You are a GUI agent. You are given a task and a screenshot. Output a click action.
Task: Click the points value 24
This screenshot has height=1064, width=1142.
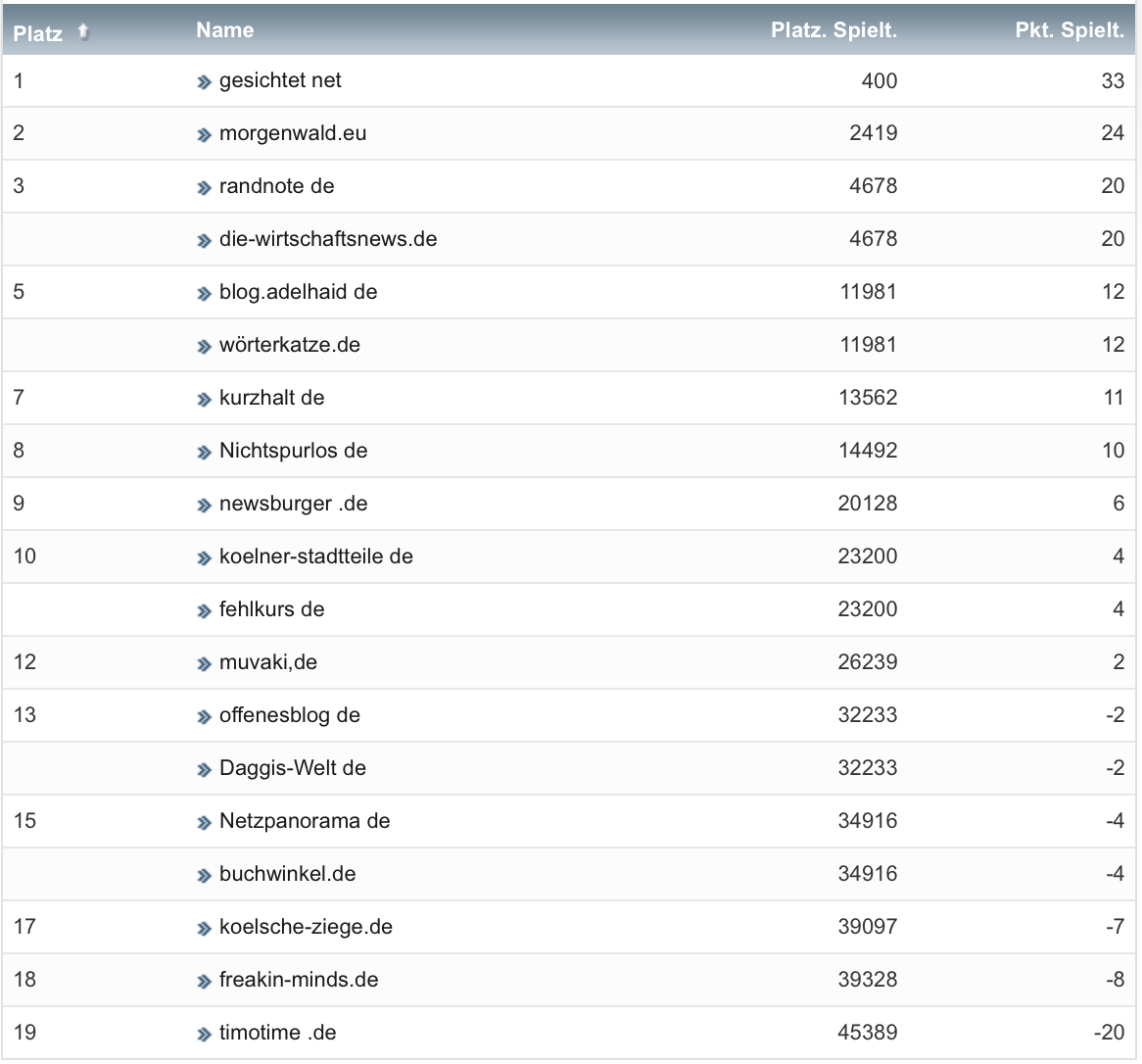tap(1113, 133)
